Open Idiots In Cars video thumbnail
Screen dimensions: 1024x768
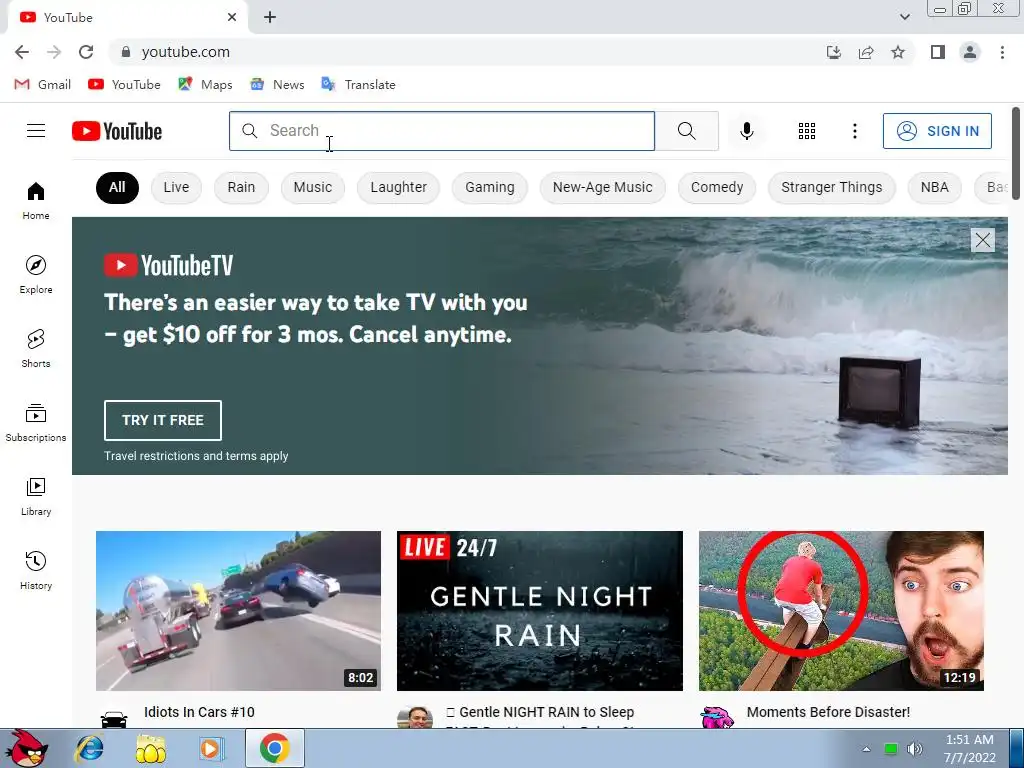tap(238, 611)
